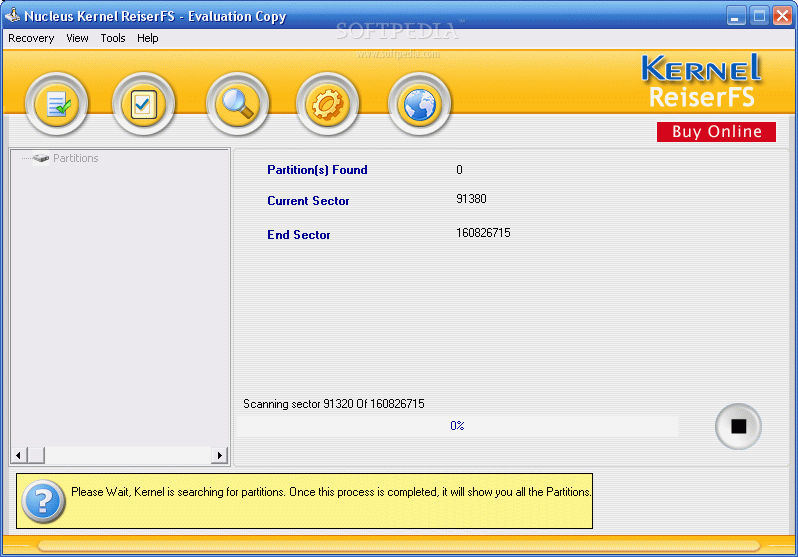Minimize the Nucleus Kernel ReiserFS window
This screenshot has width=798, height=557.
pyautogui.click(x=735, y=16)
